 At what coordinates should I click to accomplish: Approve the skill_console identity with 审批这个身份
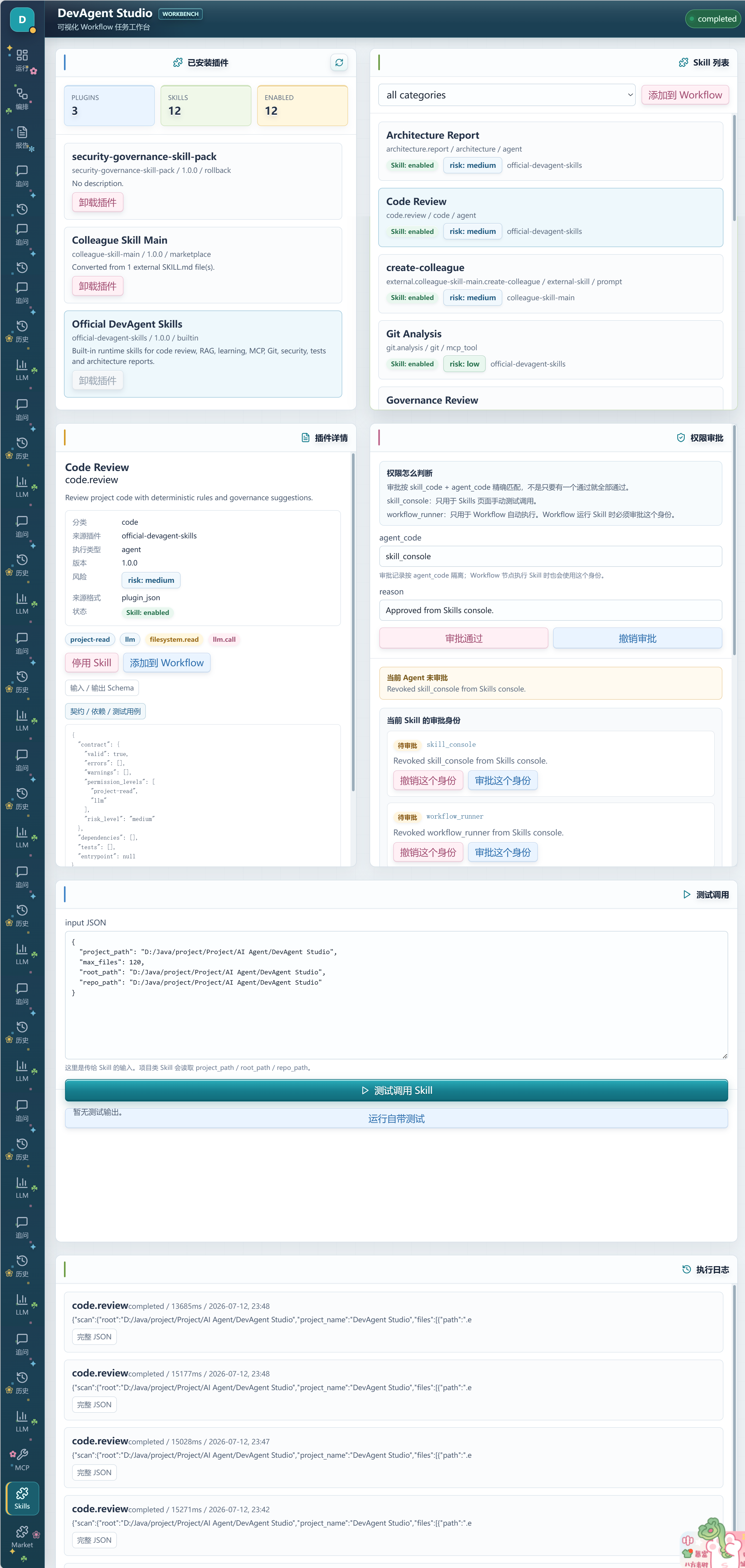tap(503, 780)
